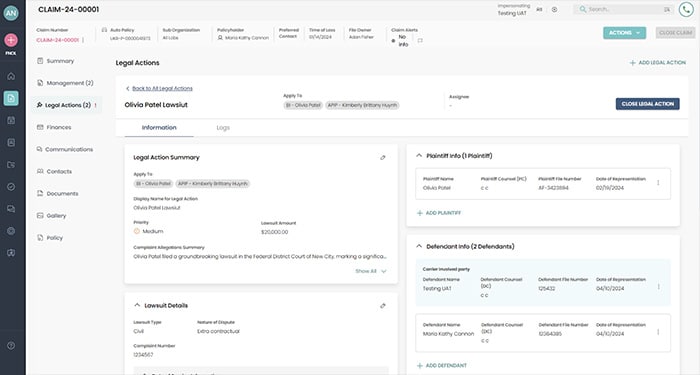The height and width of the screenshot is (375, 700).
Task: Open options menu for defendant Testing UAT
Action: pyautogui.click(x=658, y=287)
